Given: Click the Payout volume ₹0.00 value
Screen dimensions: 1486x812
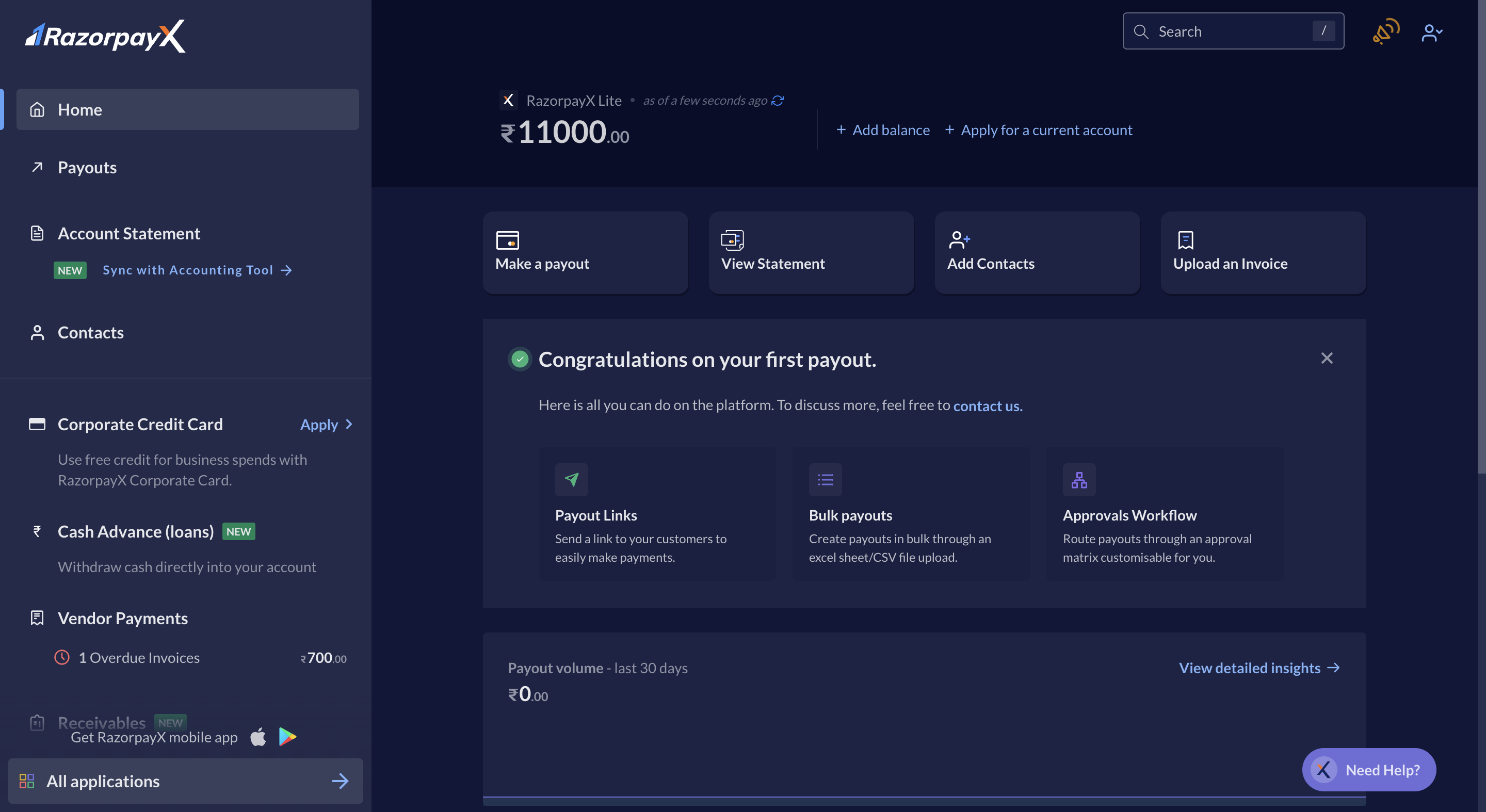Looking at the screenshot, I should click(527, 694).
